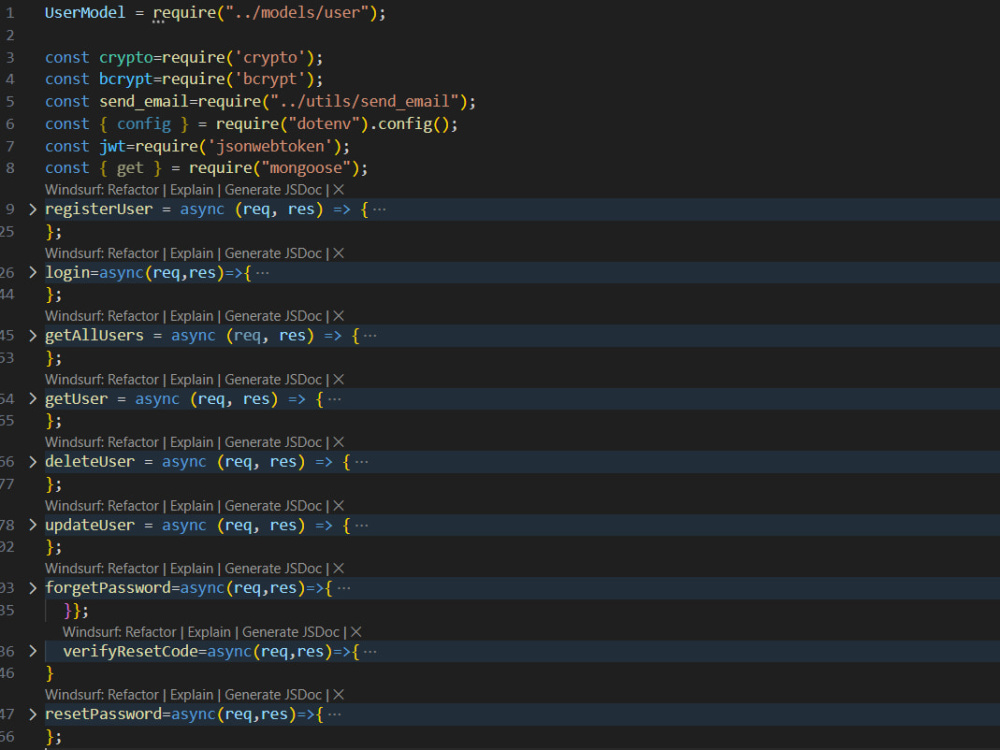Close the code lens above getUser
Screen dimensions: 1000x750
[339, 379]
